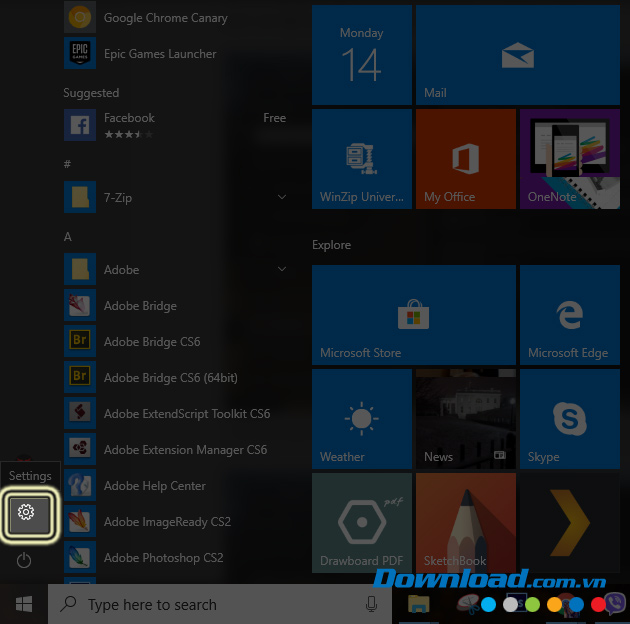The height and width of the screenshot is (624, 630).
Task: Open Adobe Help Center
Action: 175,485
